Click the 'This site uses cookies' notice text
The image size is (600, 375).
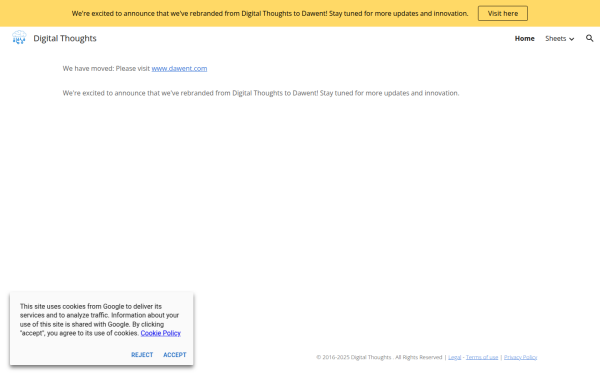[100, 320]
